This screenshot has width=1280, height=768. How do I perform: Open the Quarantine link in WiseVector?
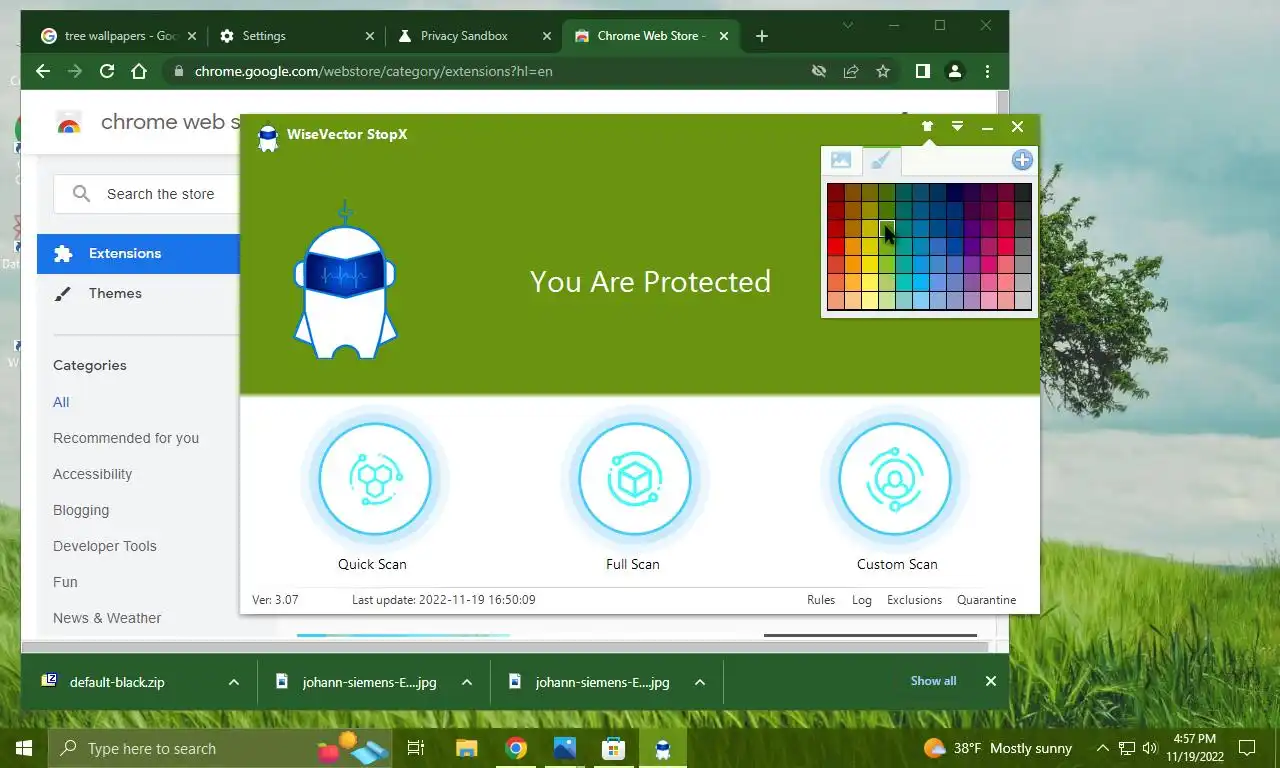[986, 600]
